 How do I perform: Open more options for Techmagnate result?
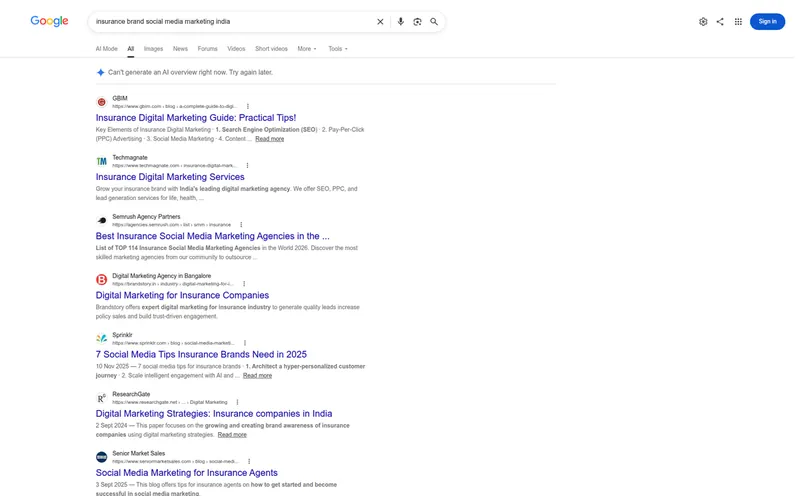click(x=247, y=165)
